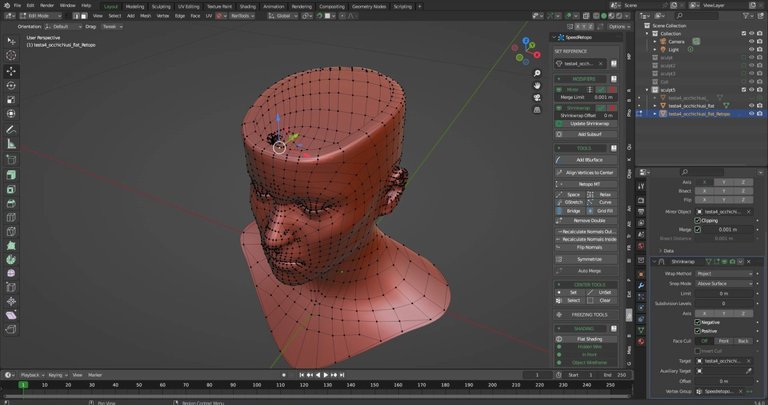Open the Snap Mode dropdown
The width and height of the screenshot is (768, 405).
click(x=723, y=283)
